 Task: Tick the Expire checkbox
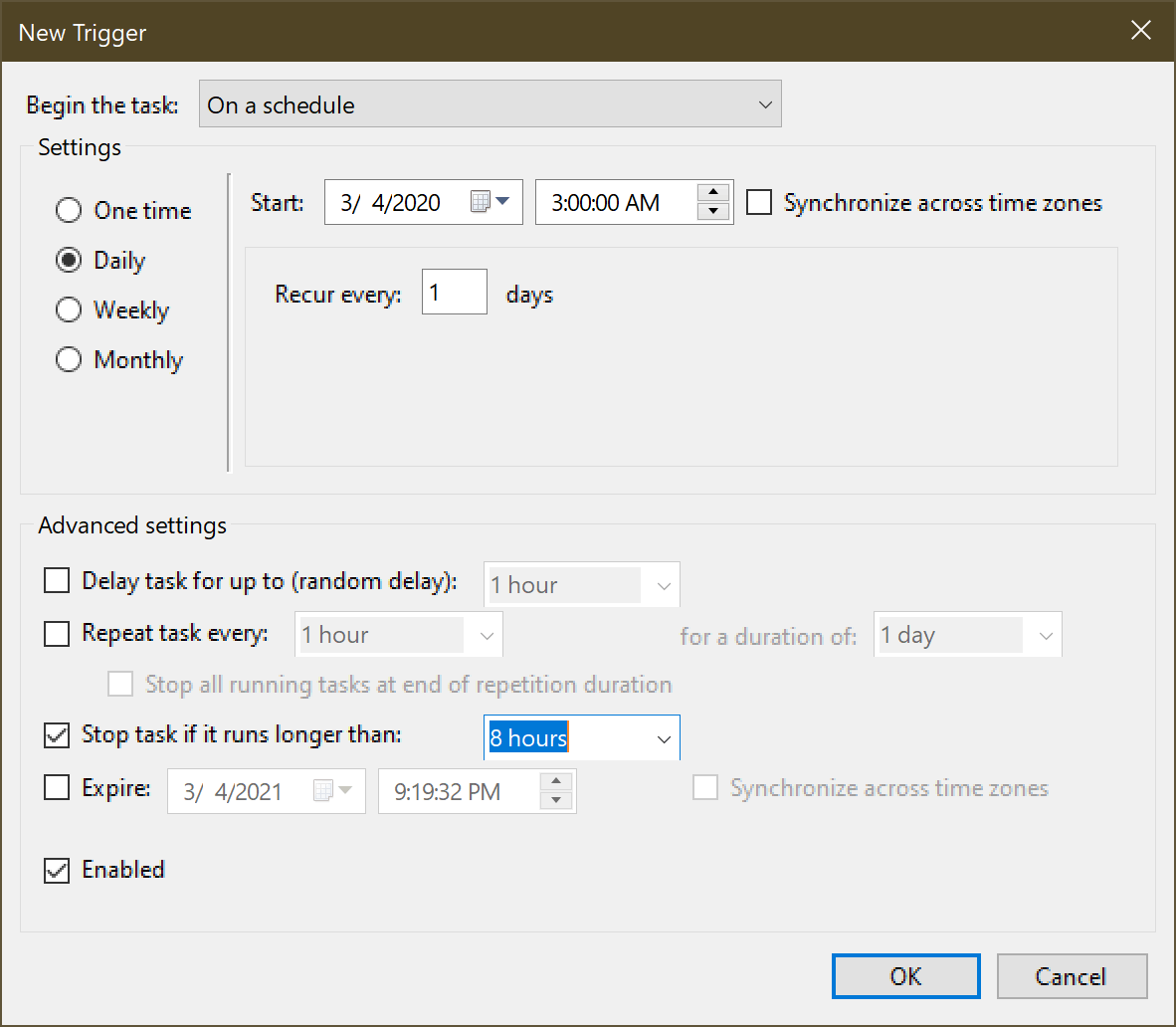click(x=57, y=788)
